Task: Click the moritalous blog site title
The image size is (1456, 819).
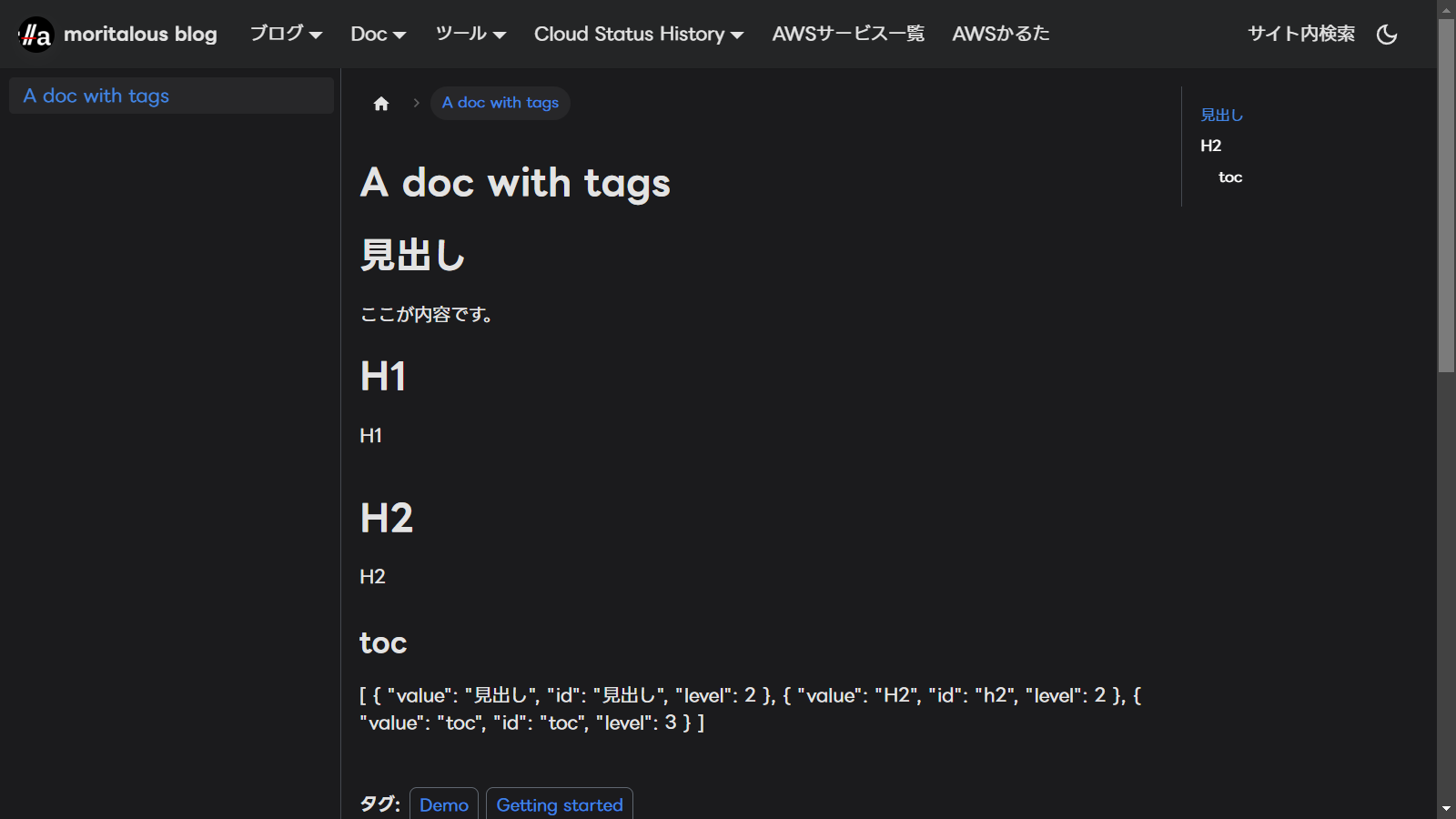Action: coord(140,35)
